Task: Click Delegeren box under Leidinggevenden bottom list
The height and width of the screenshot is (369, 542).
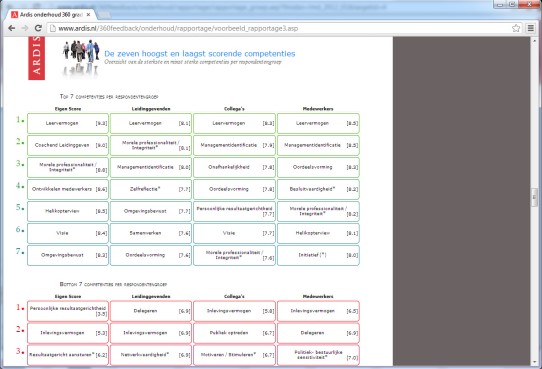Action: (151, 311)
